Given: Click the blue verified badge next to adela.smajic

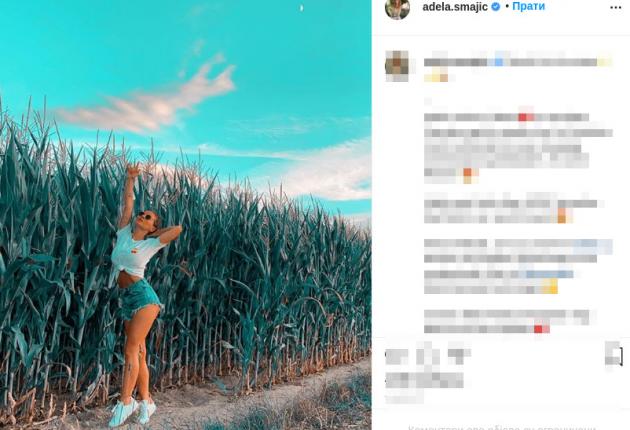Looking at the screenshot, I should [496, 6].
